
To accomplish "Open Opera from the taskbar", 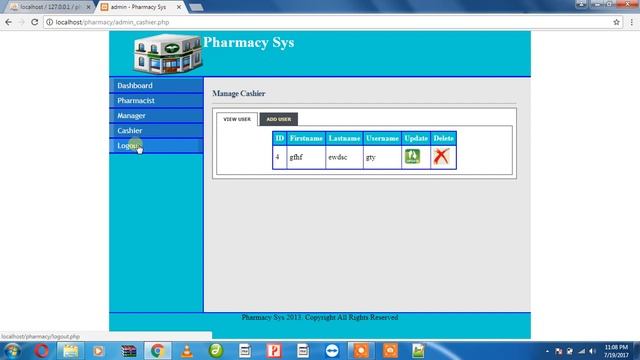I will (41, 351).
